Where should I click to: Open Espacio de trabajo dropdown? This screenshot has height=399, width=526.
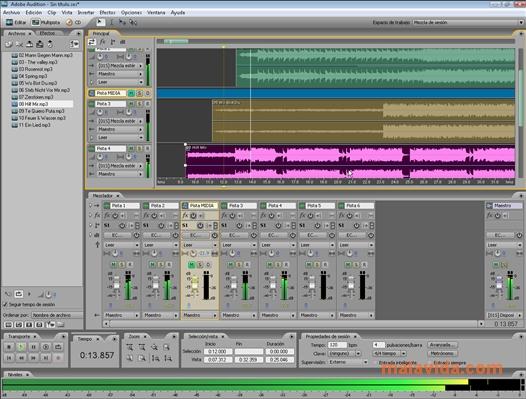[x=468, y=22]
